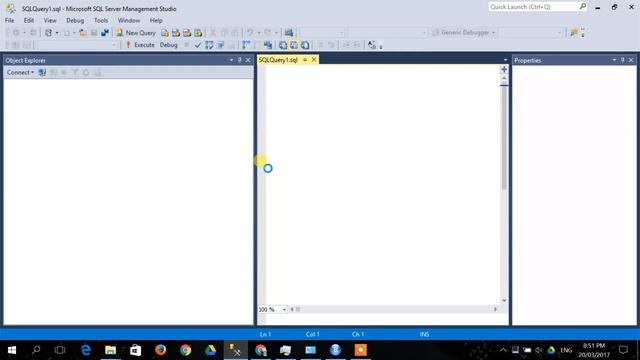Save All icon in standard toolbar
This screenshot has width=640, height=360.
tap(105, 33)
